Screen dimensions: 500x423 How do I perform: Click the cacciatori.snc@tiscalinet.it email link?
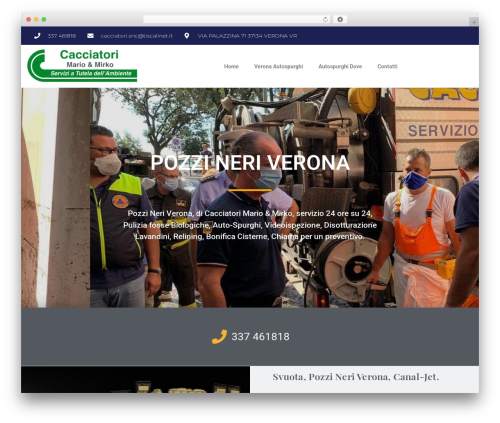click(x=137, y=36)
